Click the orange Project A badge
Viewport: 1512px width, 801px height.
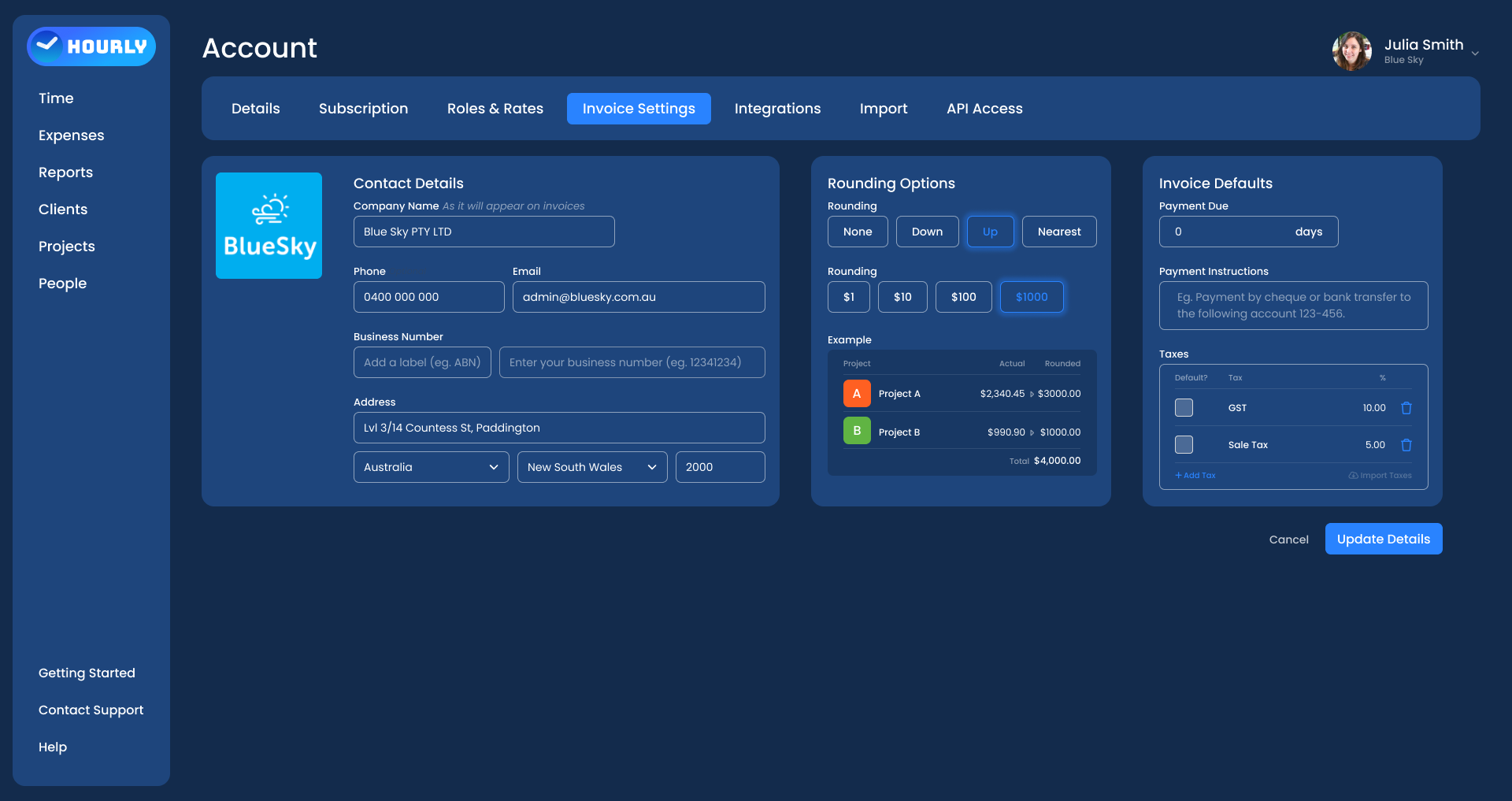point(856,393)
